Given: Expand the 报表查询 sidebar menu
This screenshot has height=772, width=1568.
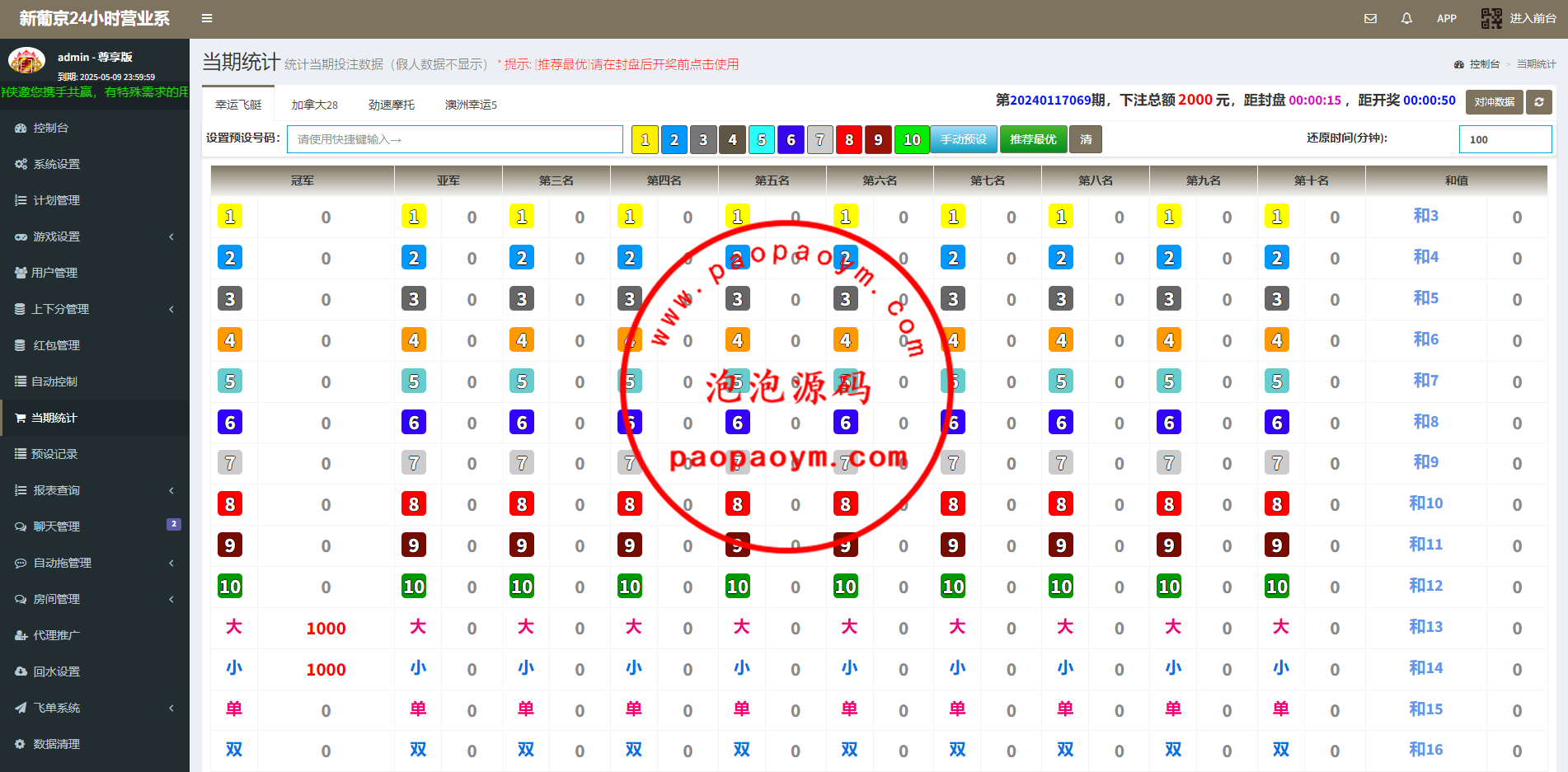Looking at the screenshot, I should [56, 490].
